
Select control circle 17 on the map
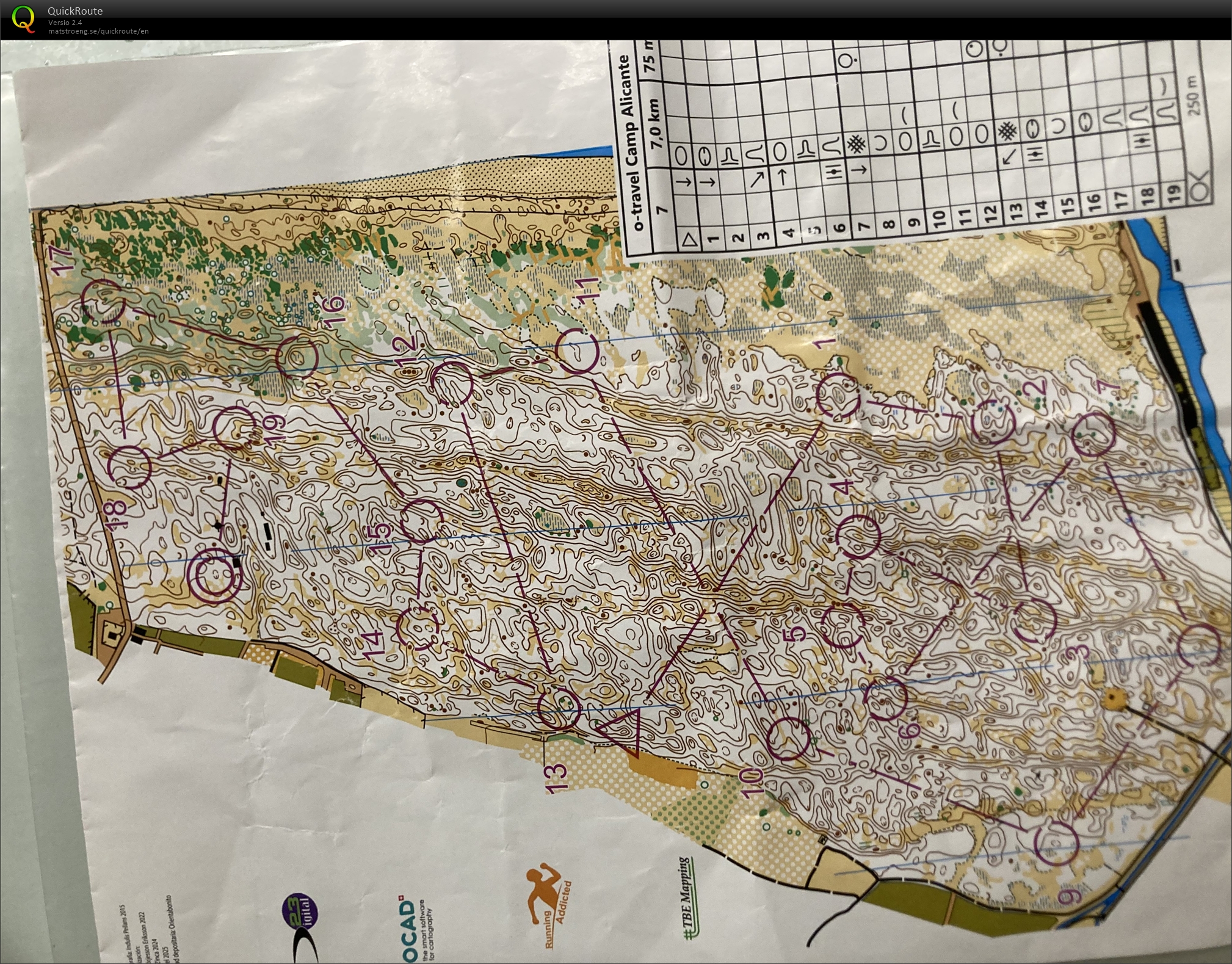pyautogui.click(x=104, y=302)
